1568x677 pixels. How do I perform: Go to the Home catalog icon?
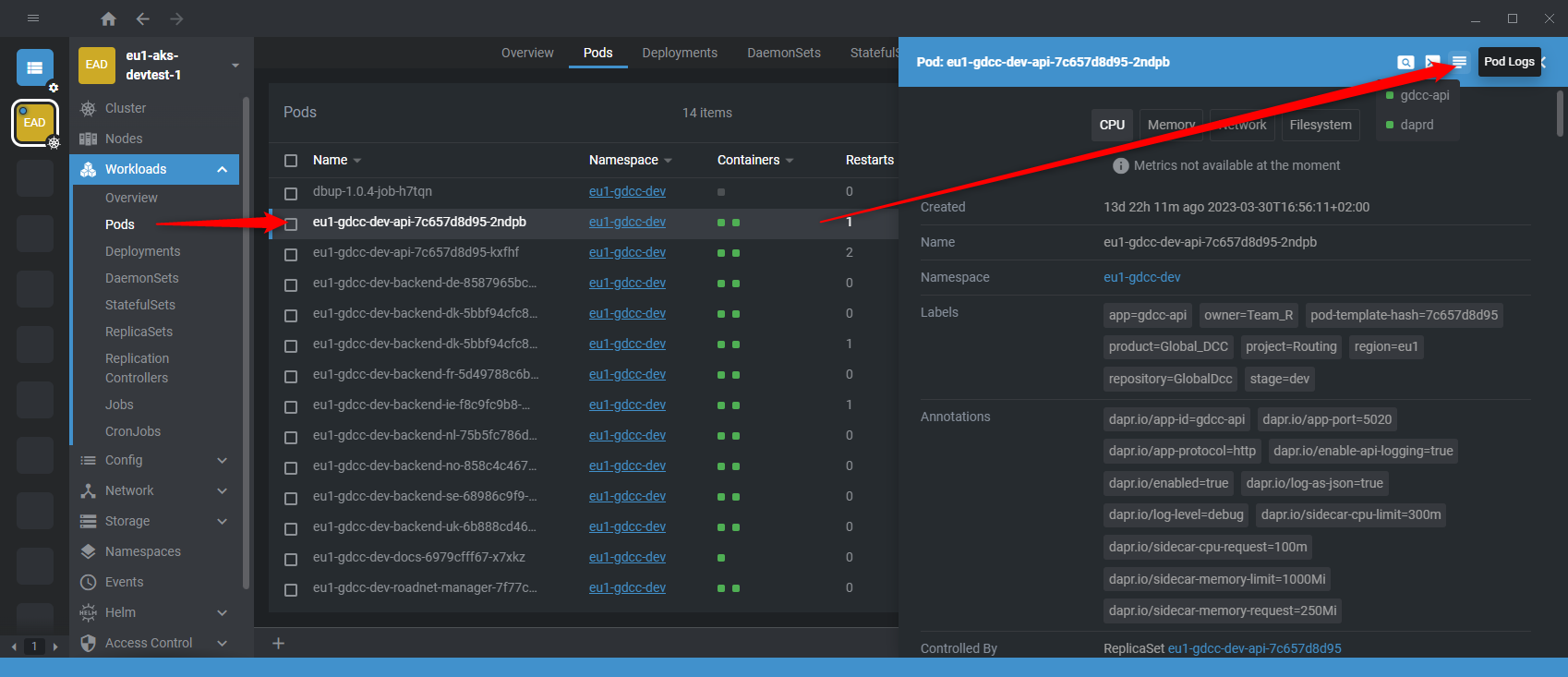click(x=108, y=18)
